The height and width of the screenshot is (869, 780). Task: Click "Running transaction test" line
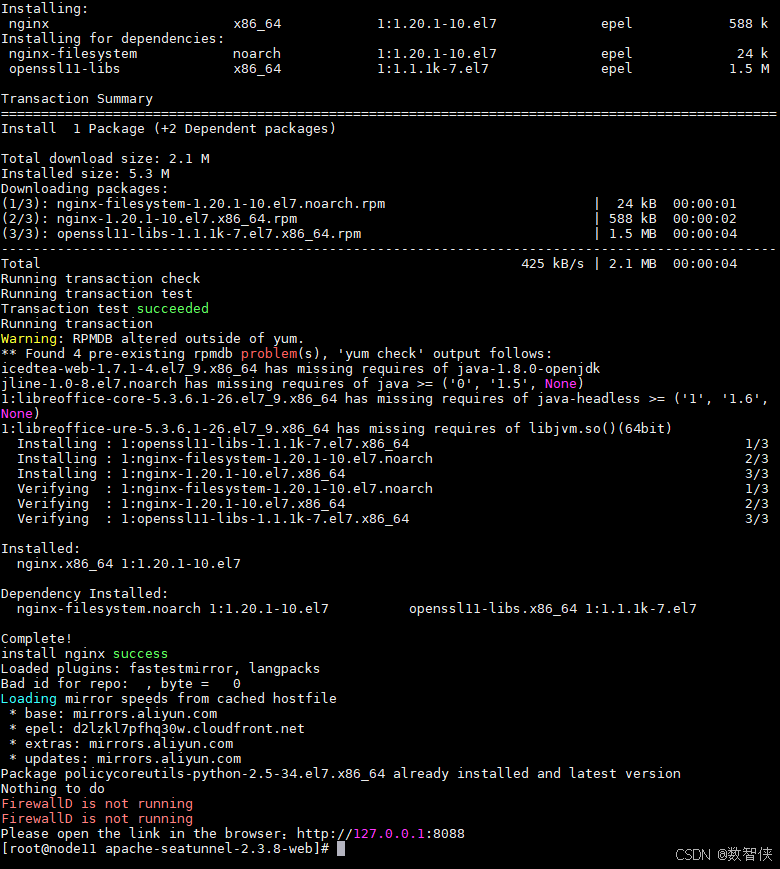click(x=96, y=293)
